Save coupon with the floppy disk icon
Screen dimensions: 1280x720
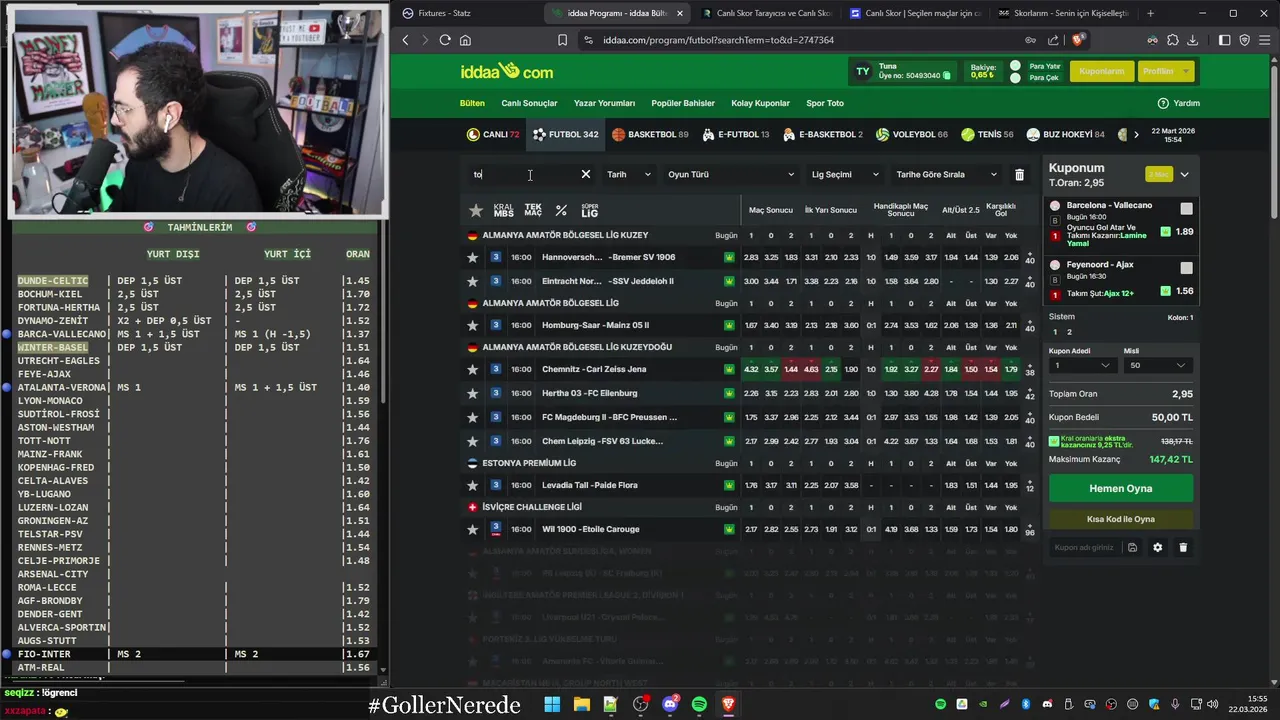pos(1132,548)
